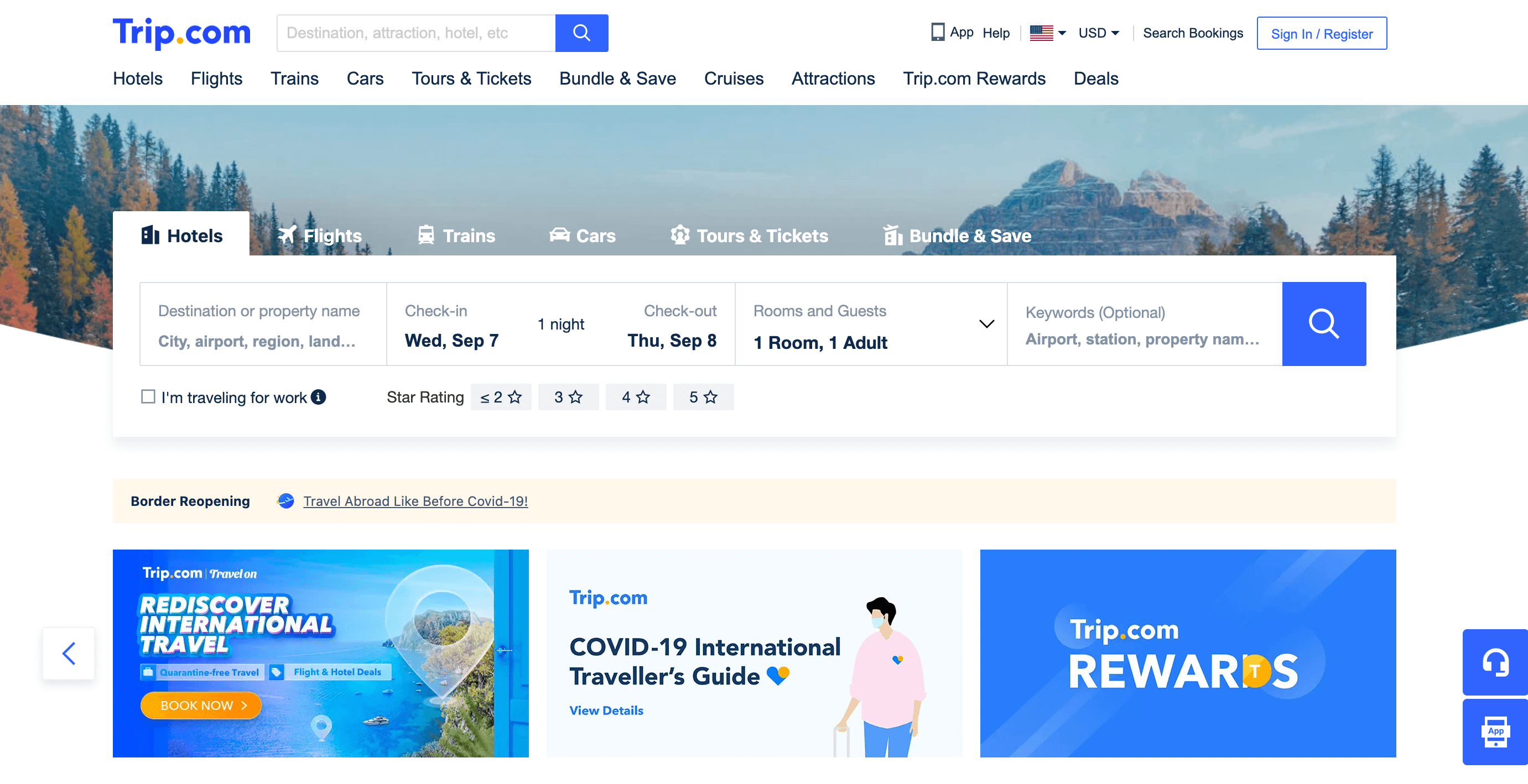Click the carousel previous arrow
Image resolution: width=1528 pixels, height=784 pixels.
coord(69,653)
